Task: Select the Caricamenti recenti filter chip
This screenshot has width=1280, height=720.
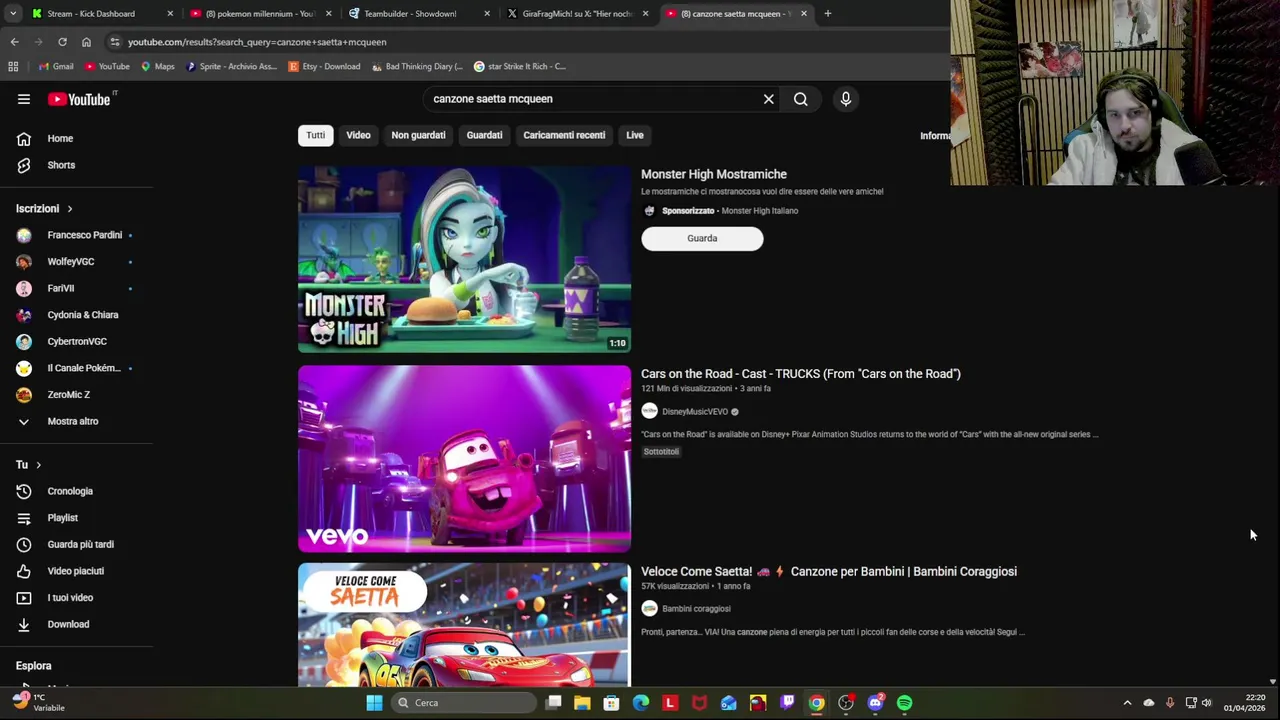Action: [x=564, y=135]
